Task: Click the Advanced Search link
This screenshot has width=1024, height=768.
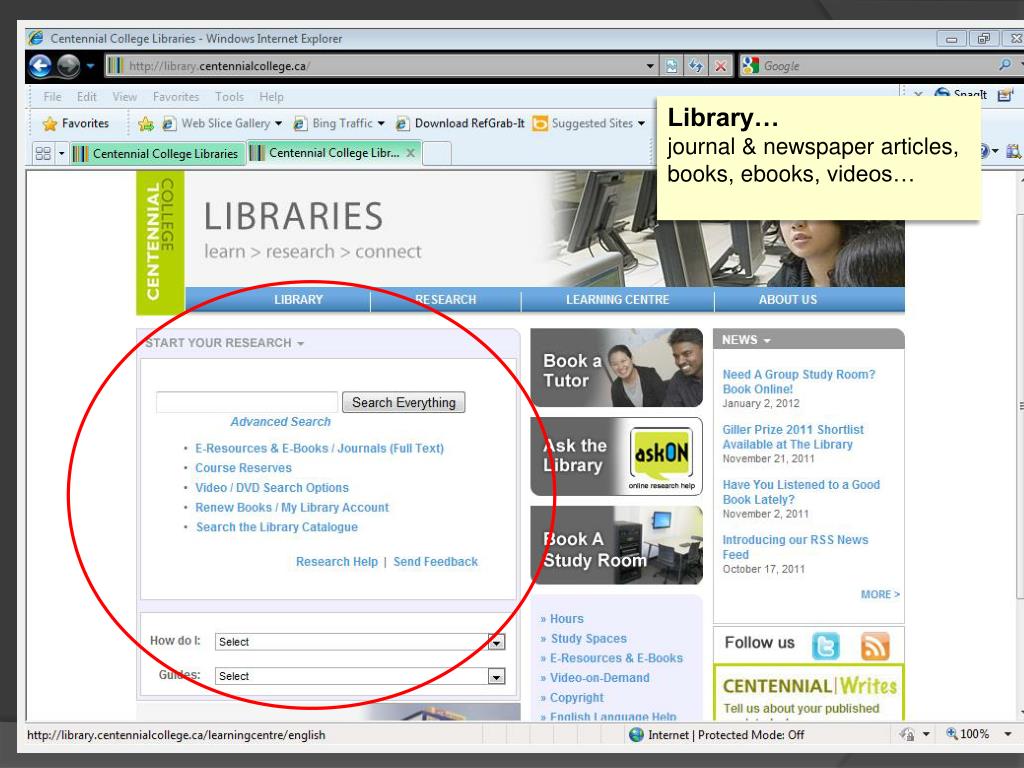Action: [280, 422]
